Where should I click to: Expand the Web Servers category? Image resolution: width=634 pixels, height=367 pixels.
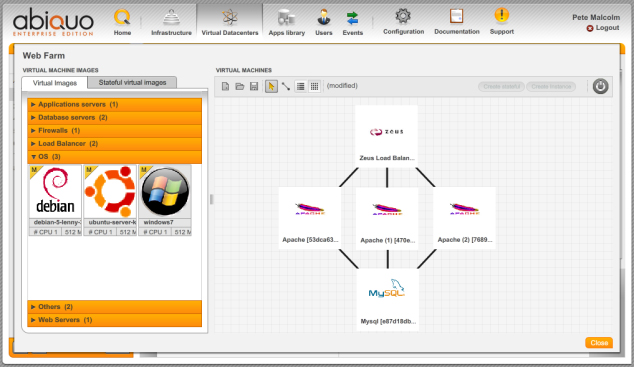tap(114, 320)
